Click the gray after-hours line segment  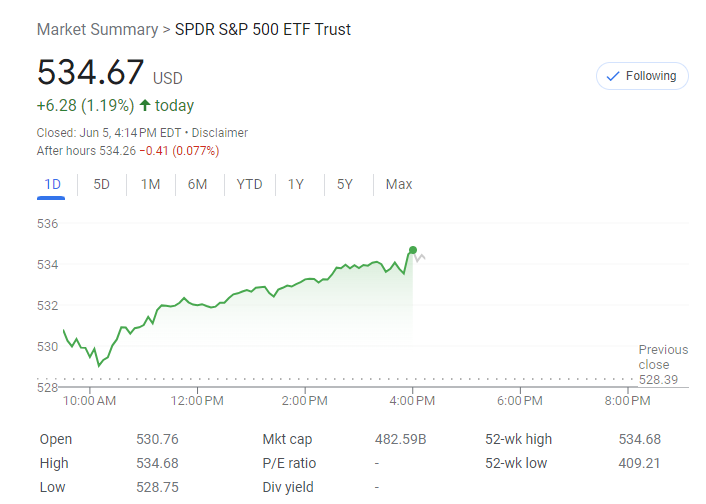tap(421, 258)
